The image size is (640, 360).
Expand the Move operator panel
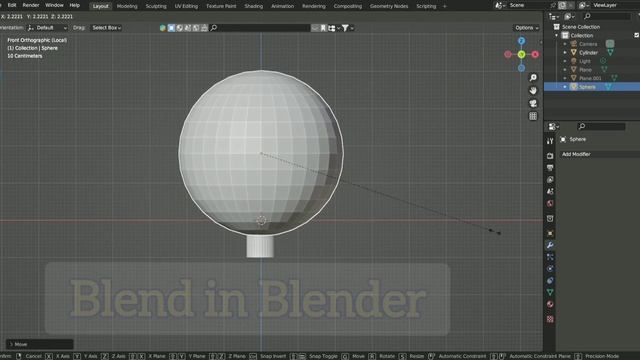pos(40,344)
